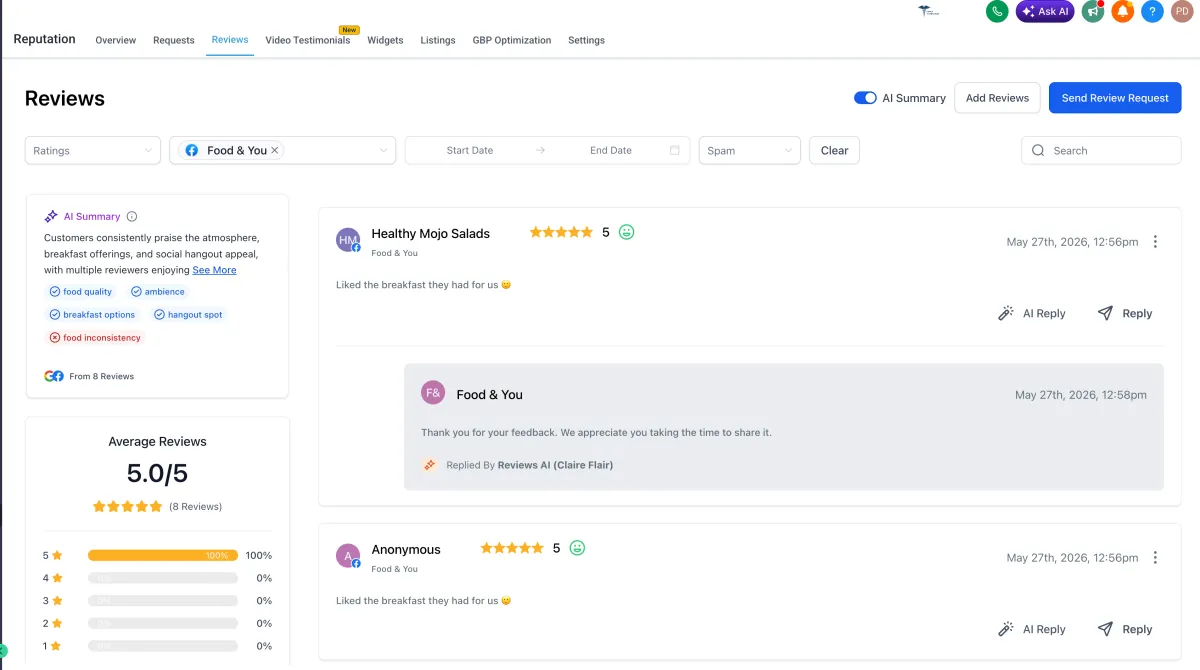
Task: Click the search magnifier icon
Action: click(x=1038, y=151)
